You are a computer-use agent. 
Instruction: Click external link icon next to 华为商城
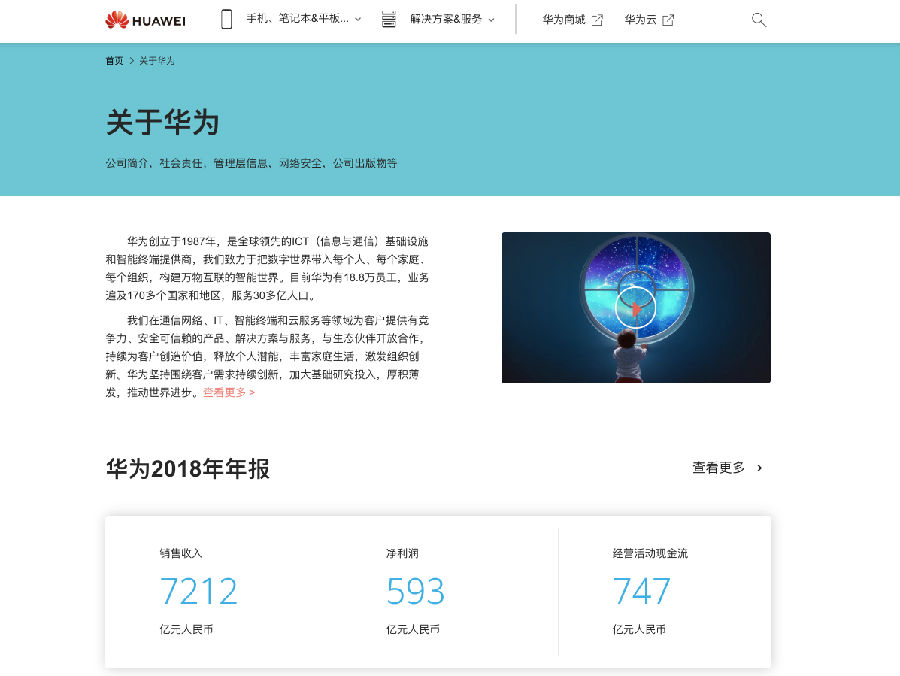click(x=598, y=20)
